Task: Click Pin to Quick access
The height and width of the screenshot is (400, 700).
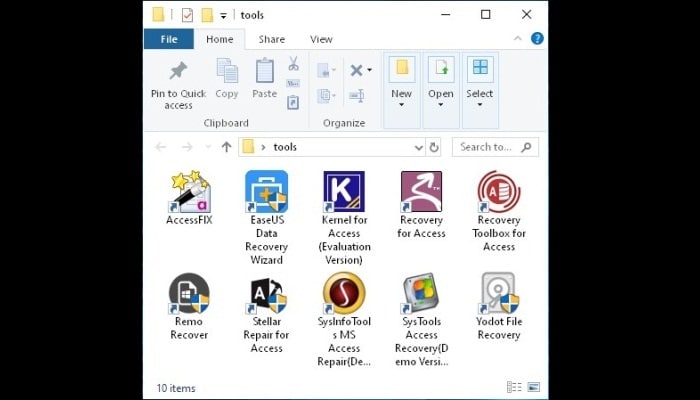Action: pos(178,85)
